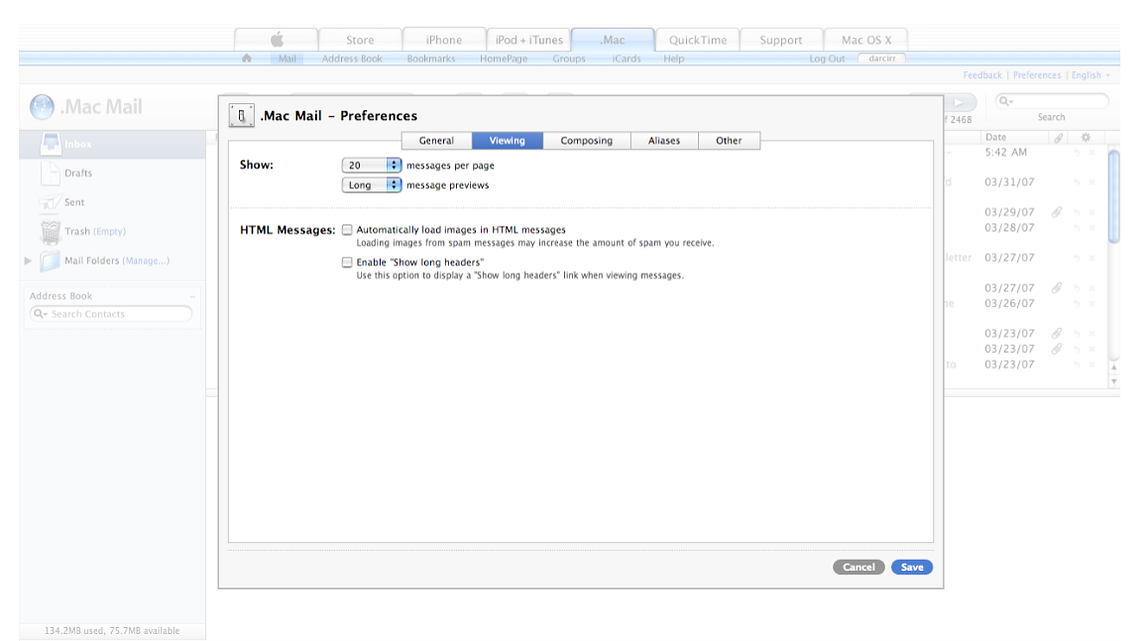Click the scrollbar down arrow in message list

click(x=1114, y=382)
